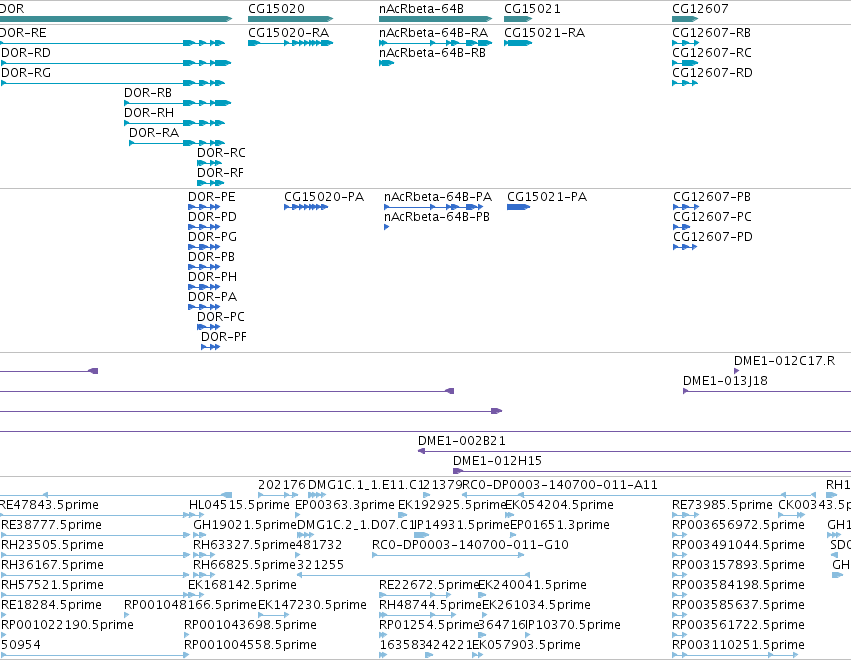Select the RP003561722.5prime EST
The height and width of the screenshot is (660, 851).
(x=679, y=636)
